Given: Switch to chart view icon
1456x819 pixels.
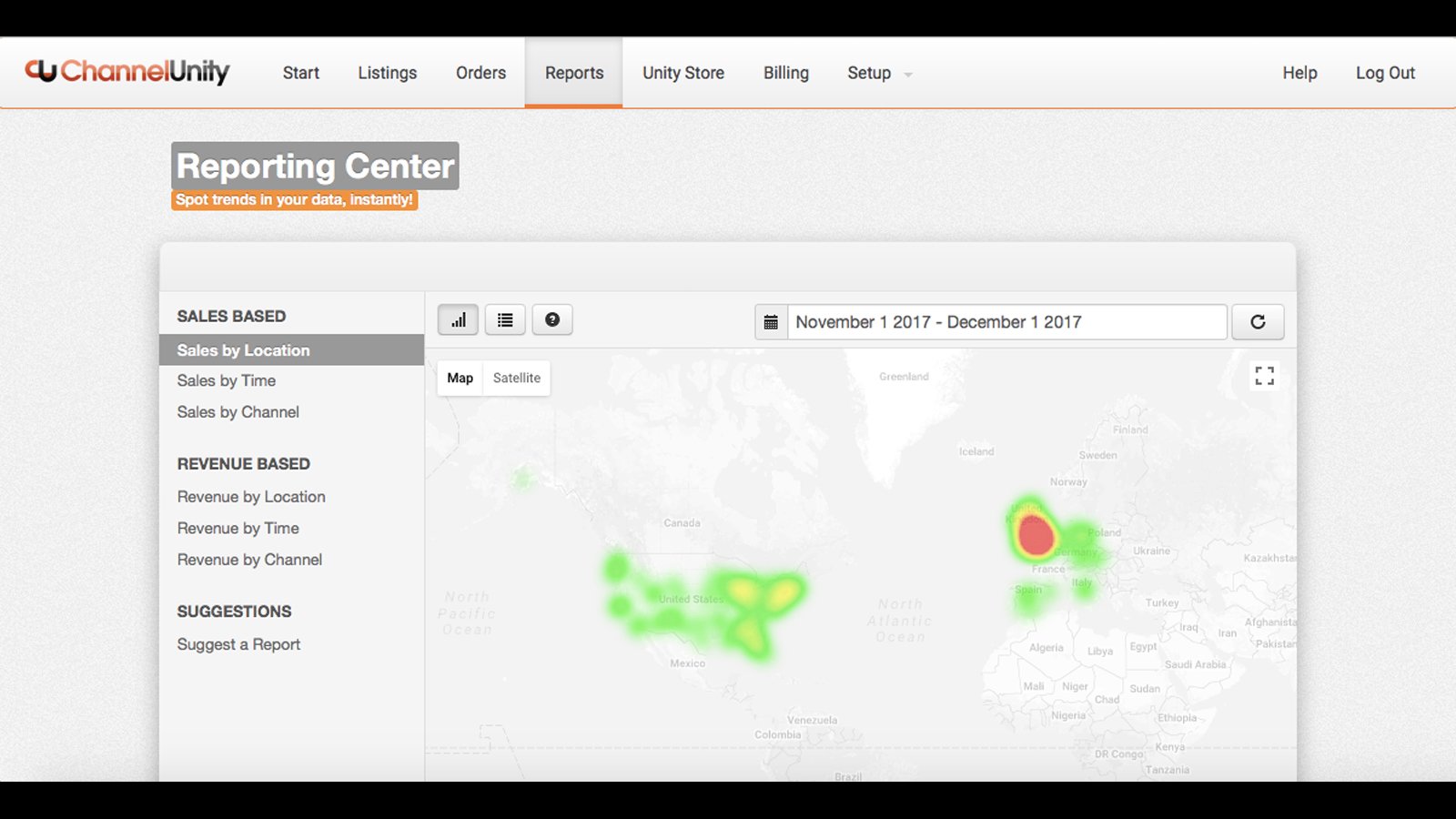Looking at the screenshot, I should [458, 319].
